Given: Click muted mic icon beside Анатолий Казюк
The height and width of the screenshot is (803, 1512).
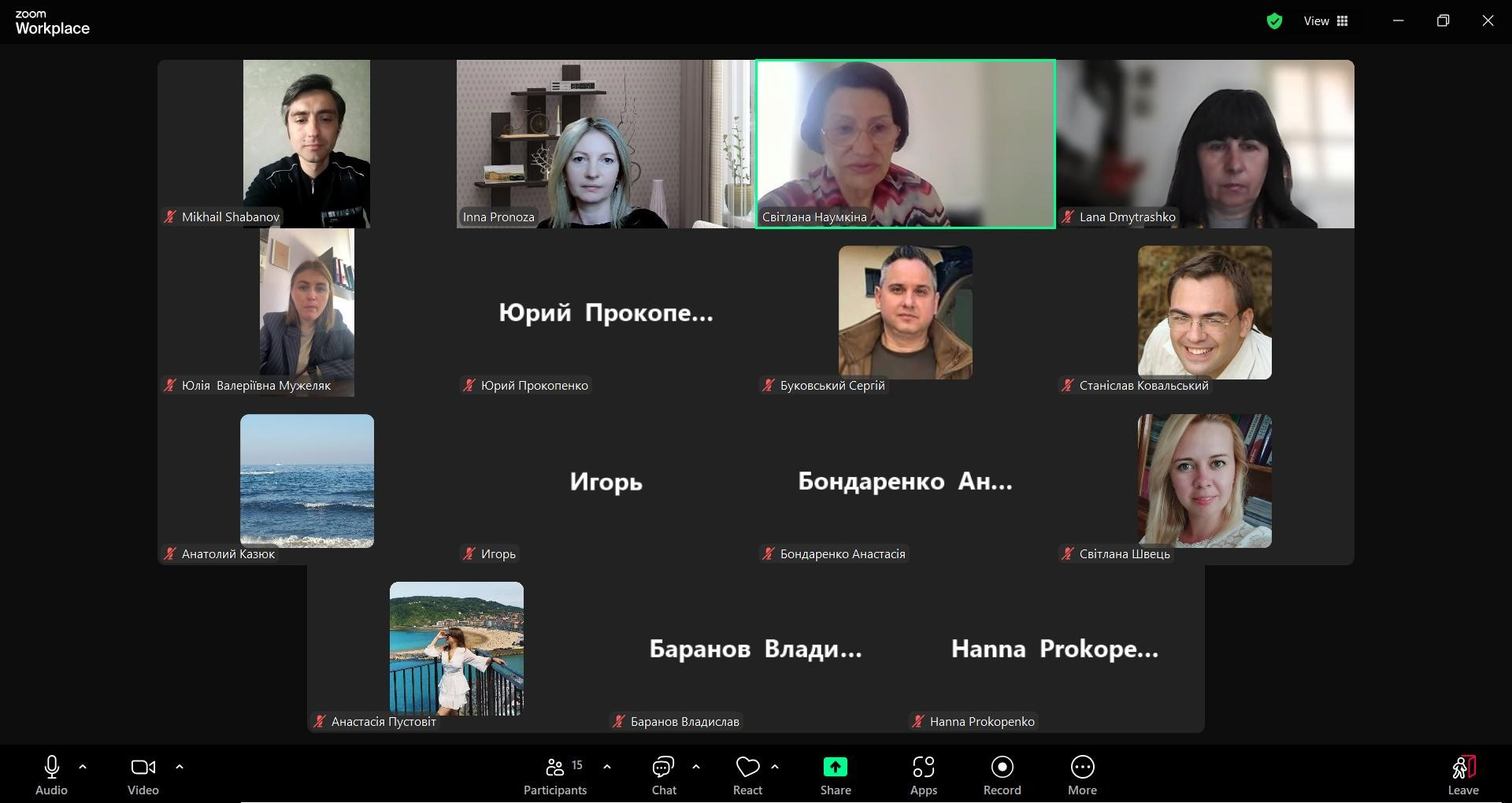Looking at the screenshot, I should pos(169,554).
